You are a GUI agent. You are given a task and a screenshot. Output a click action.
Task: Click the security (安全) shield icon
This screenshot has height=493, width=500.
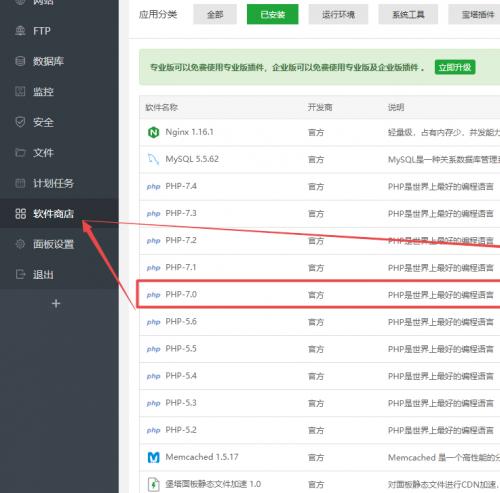(x=20, y=122)
